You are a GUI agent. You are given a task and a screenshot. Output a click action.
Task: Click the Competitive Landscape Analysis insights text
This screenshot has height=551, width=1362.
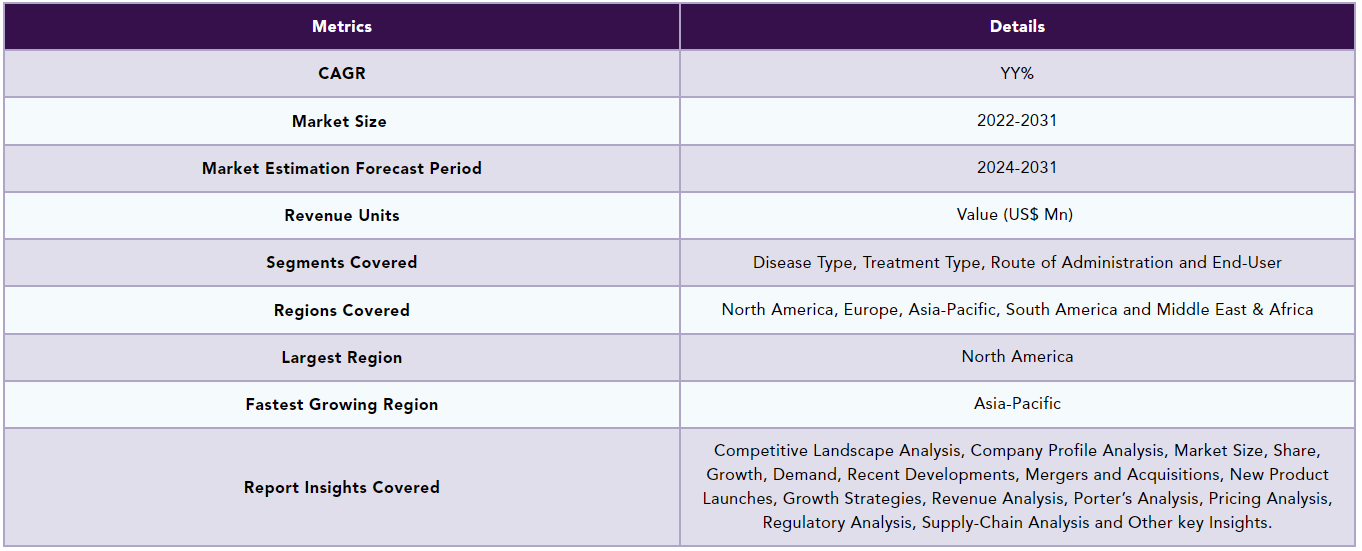pyautogui.click(x=1017, y=487)
